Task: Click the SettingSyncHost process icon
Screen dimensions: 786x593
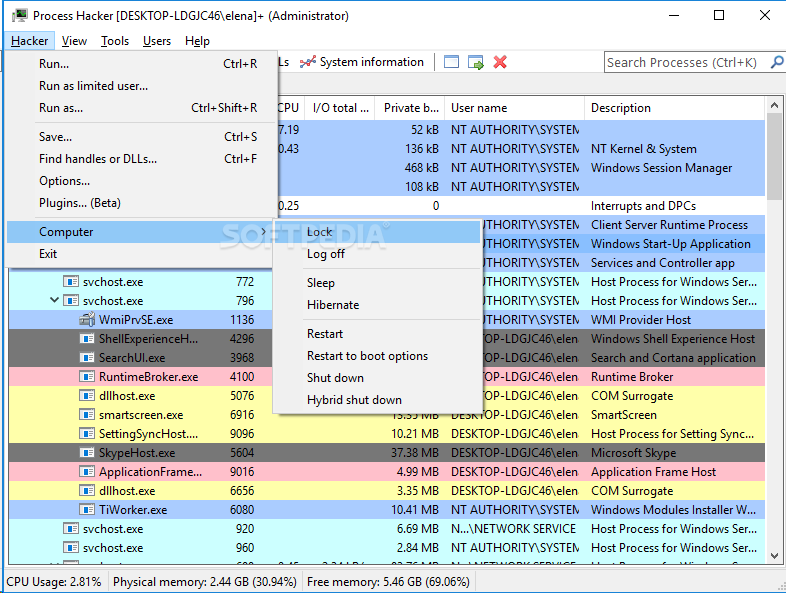Action: click(87, 434)
